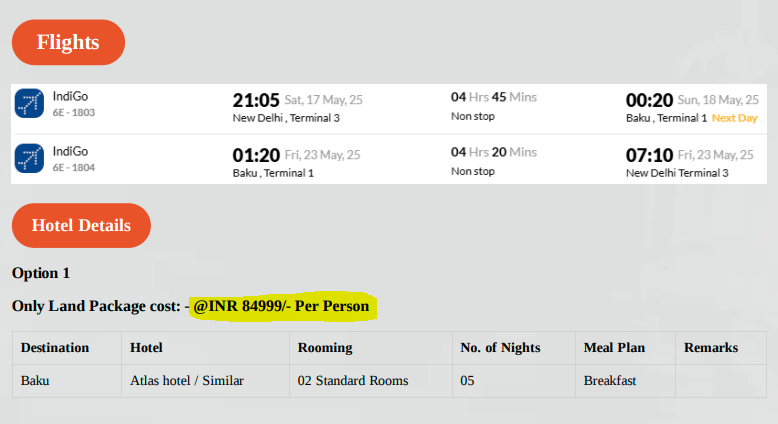Select departure time 21:05 from New Delhi
The height and width of the screenshot is (424, 778).
point(256,100)
